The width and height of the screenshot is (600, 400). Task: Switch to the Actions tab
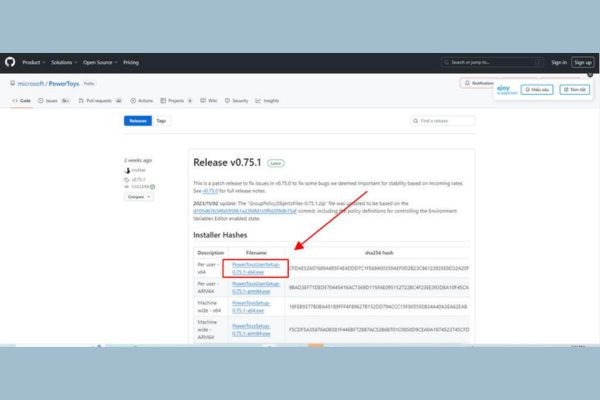(142, 101)
